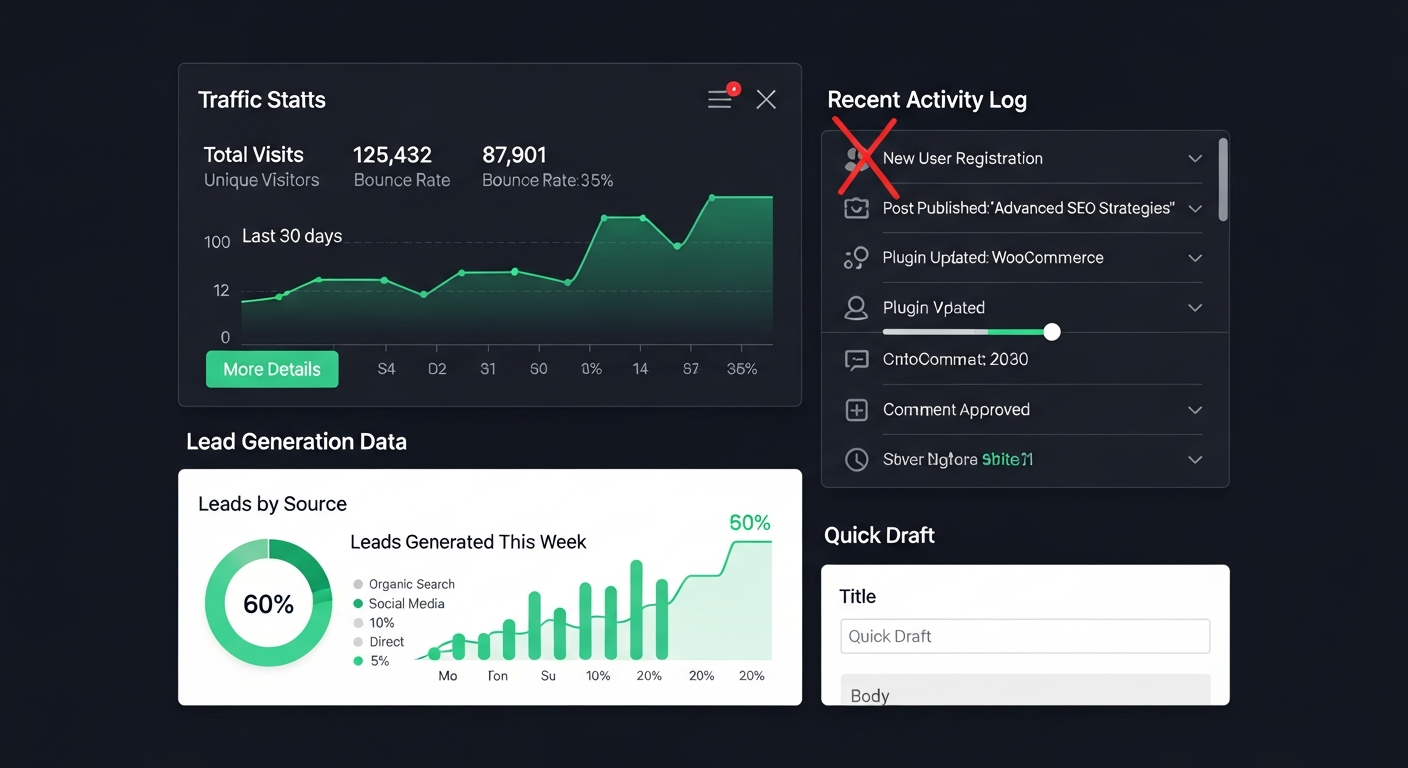Toggle the Organic Search legend item
Viewport: 1408px width, 768px height.
coord(405,584)
